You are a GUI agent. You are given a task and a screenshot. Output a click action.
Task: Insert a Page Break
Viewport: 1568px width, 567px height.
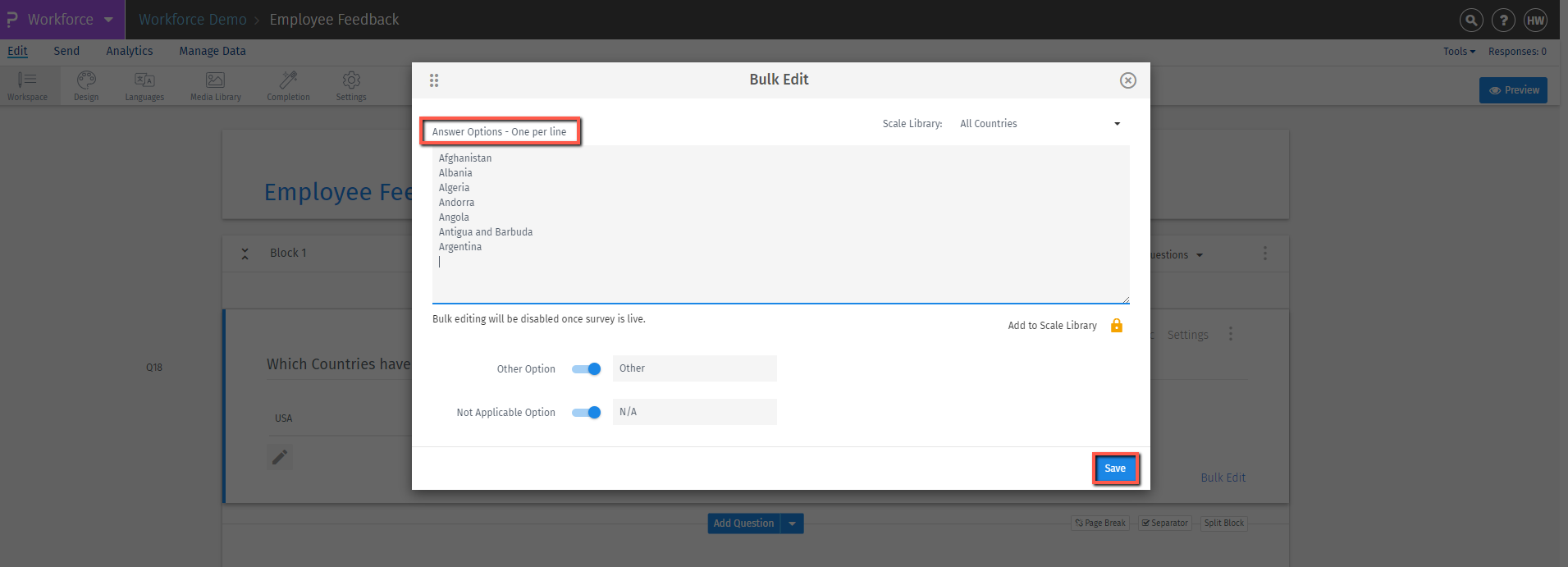(x=1100, y=524)
